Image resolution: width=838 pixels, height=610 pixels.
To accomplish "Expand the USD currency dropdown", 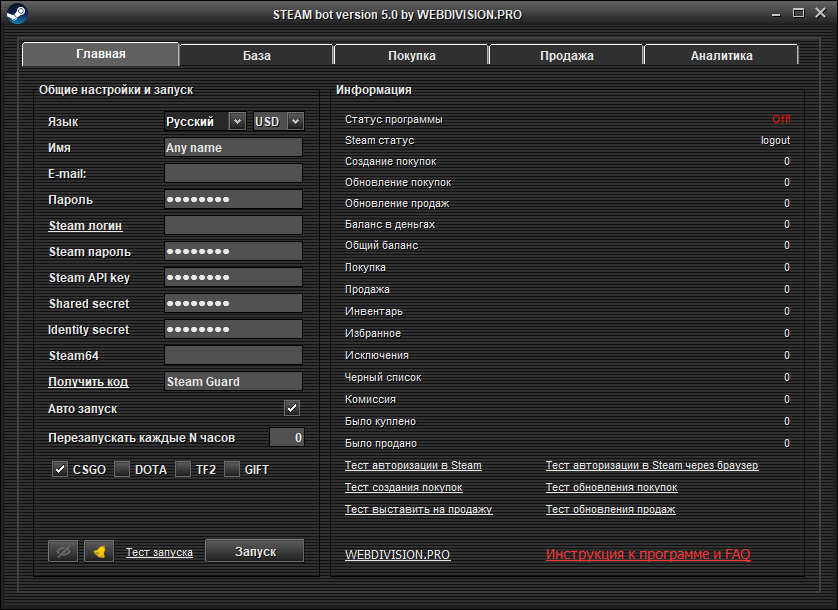I will [x=278, y=121].
